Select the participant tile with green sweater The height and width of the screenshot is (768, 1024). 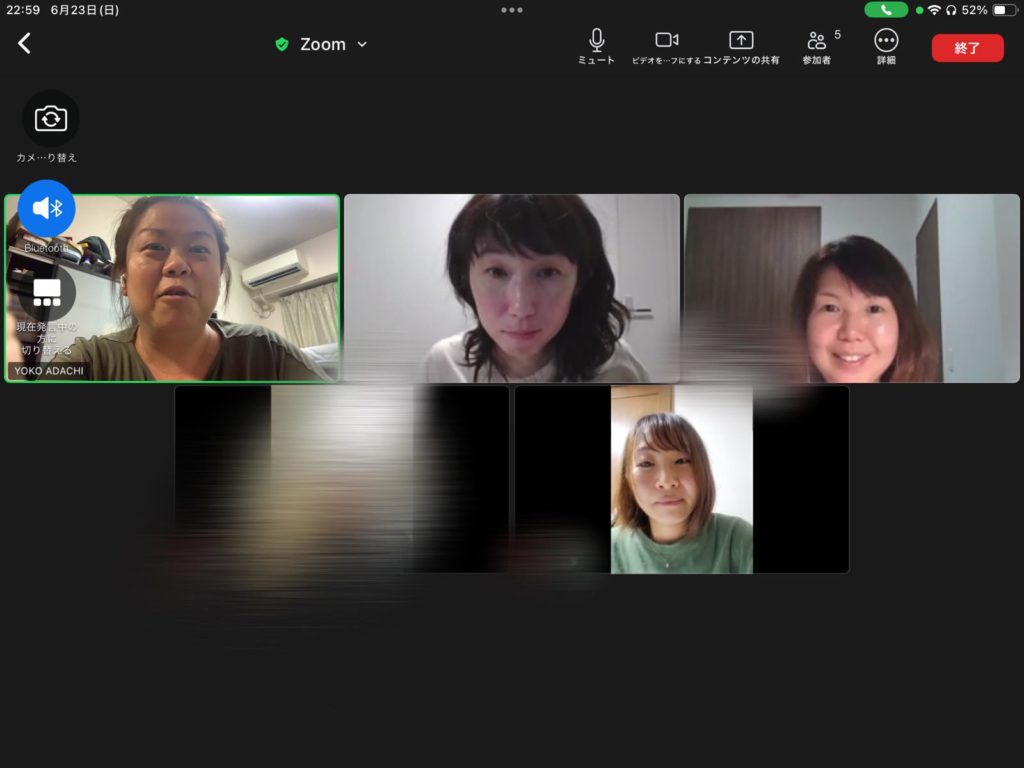pyautogui.click(x=681, y=480)
